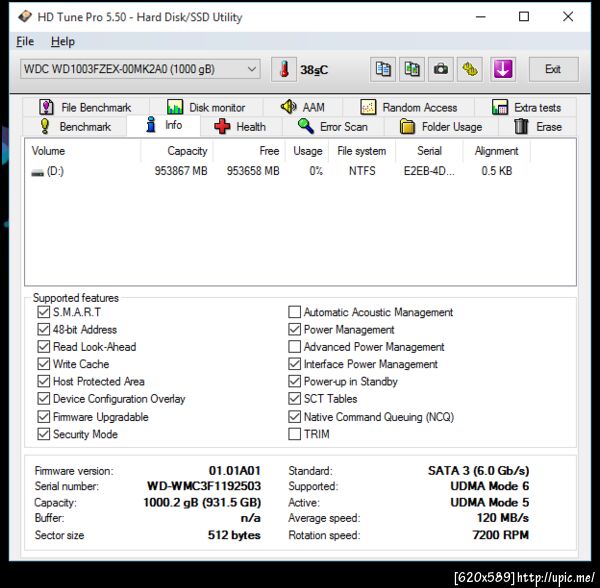Image resolution: width=600 pixels, height=588 pixels.
Task: Switch to the Random Access tab
Action: point(409,107)
